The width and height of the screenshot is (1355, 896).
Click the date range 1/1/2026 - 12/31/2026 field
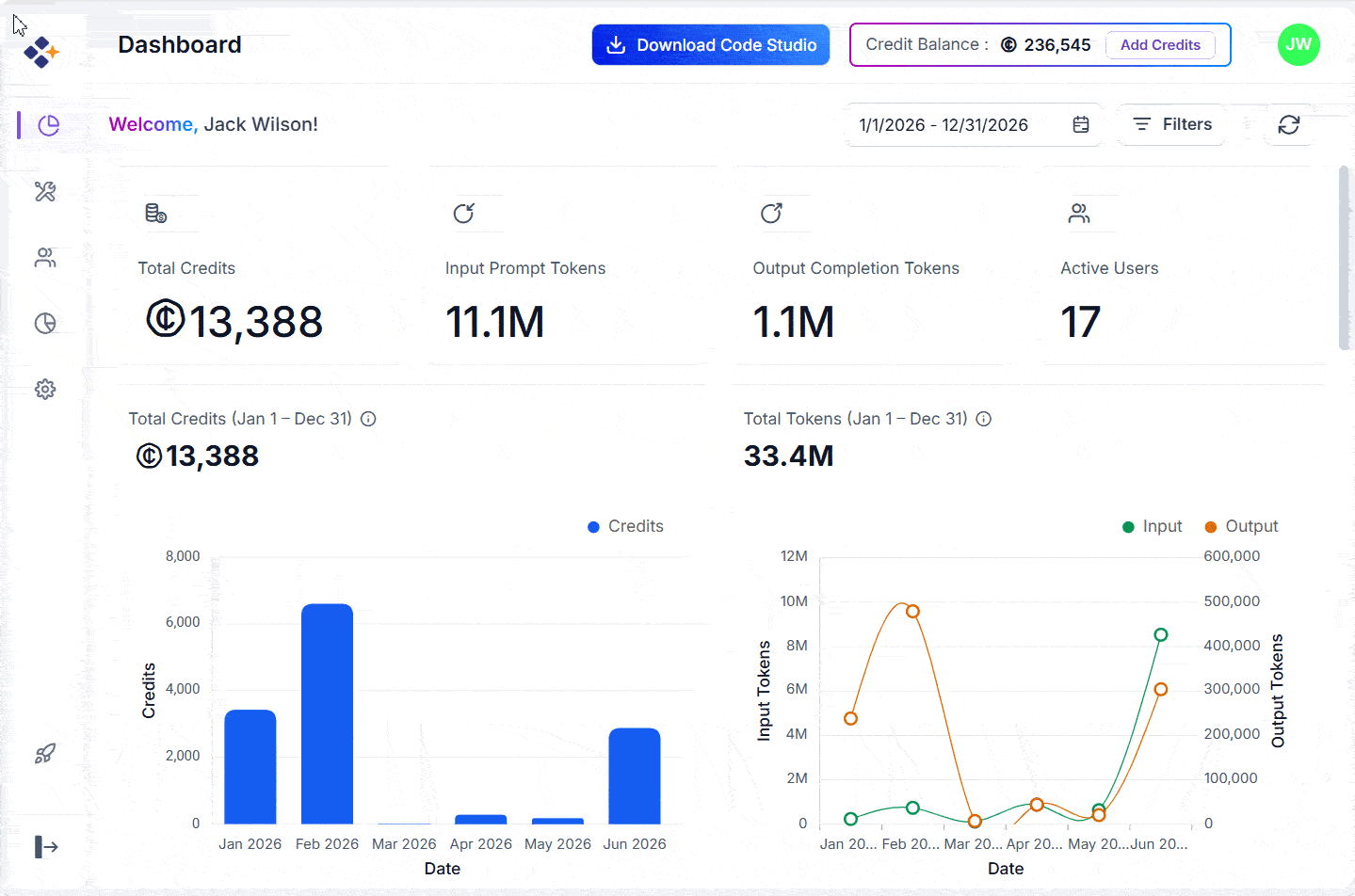975,124
